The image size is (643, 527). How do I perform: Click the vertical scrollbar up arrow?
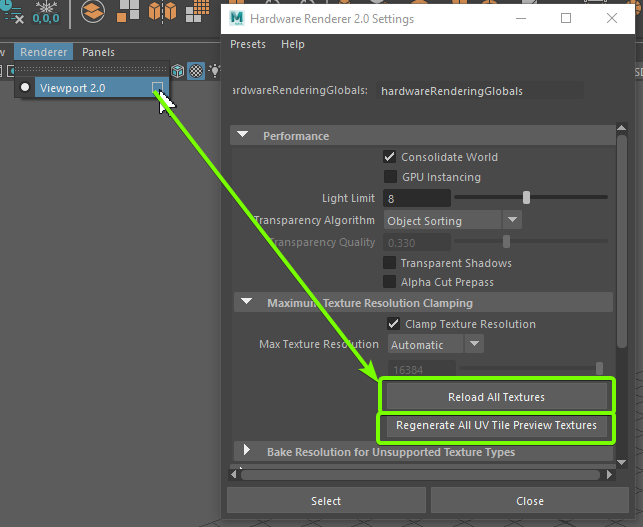coord(622,128)
